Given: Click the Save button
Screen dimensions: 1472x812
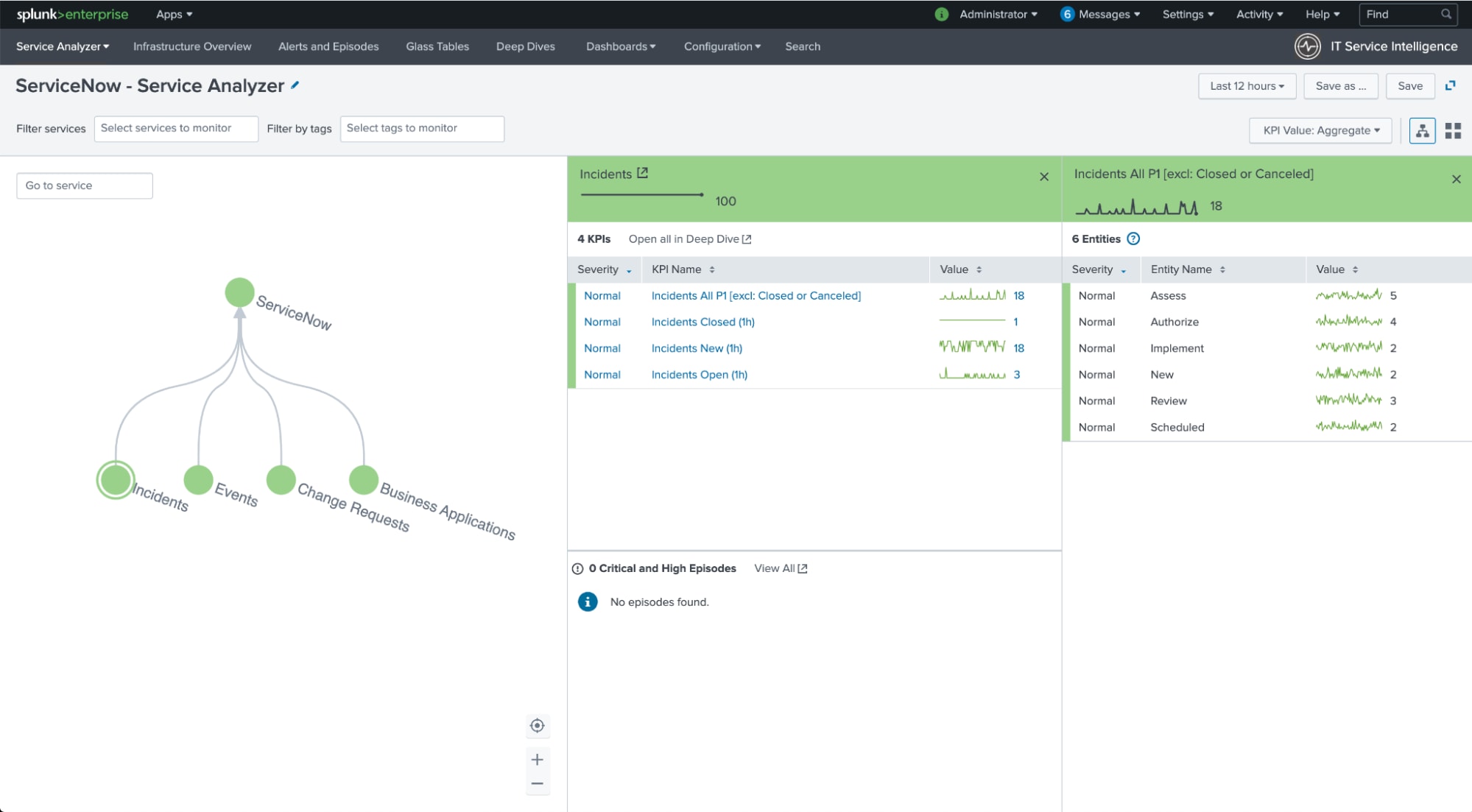Looking at the screenshot, I should [x=1410, y=86].
